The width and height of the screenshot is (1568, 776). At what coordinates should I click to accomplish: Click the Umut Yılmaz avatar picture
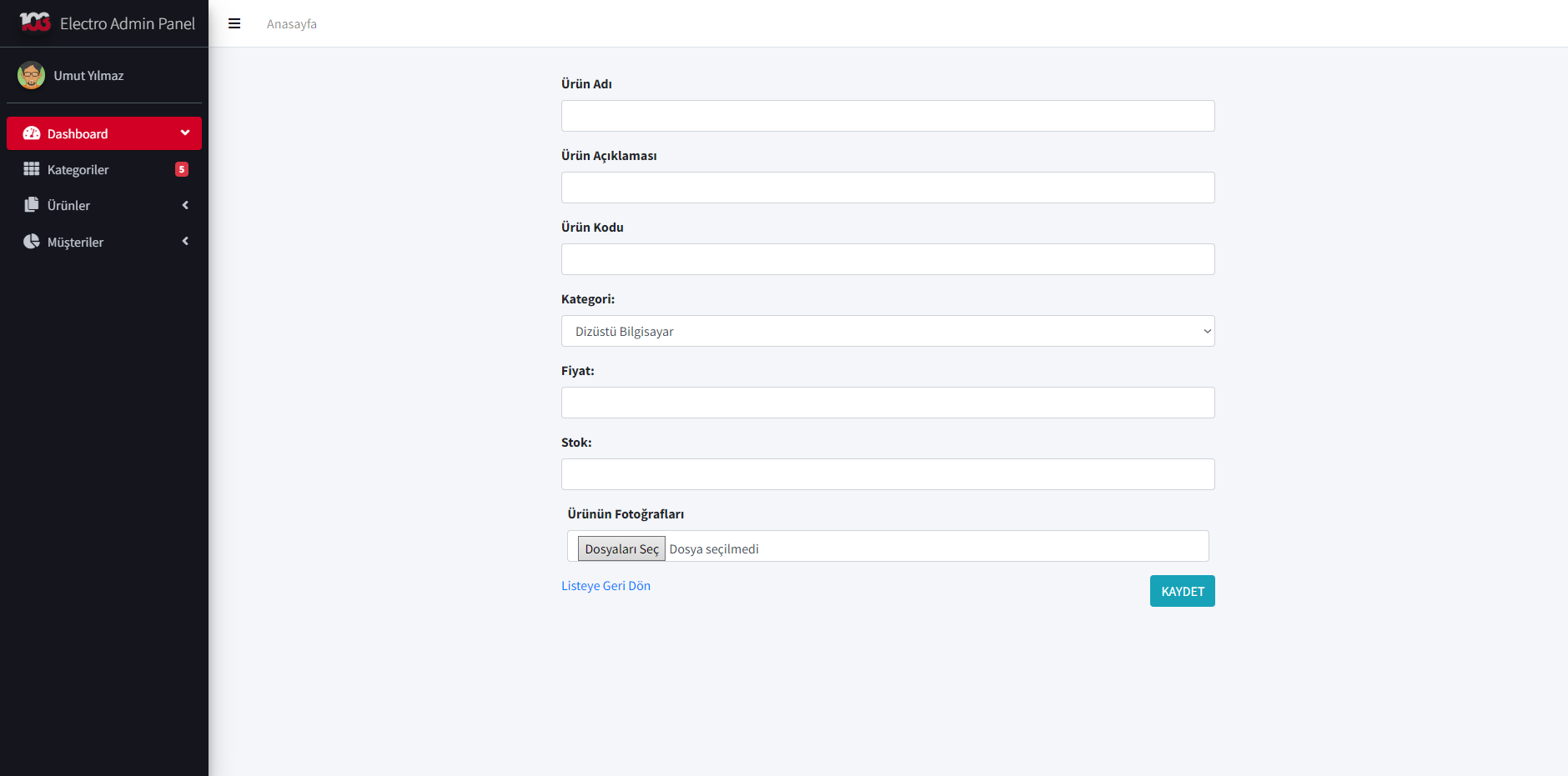[x=32, y=75]
